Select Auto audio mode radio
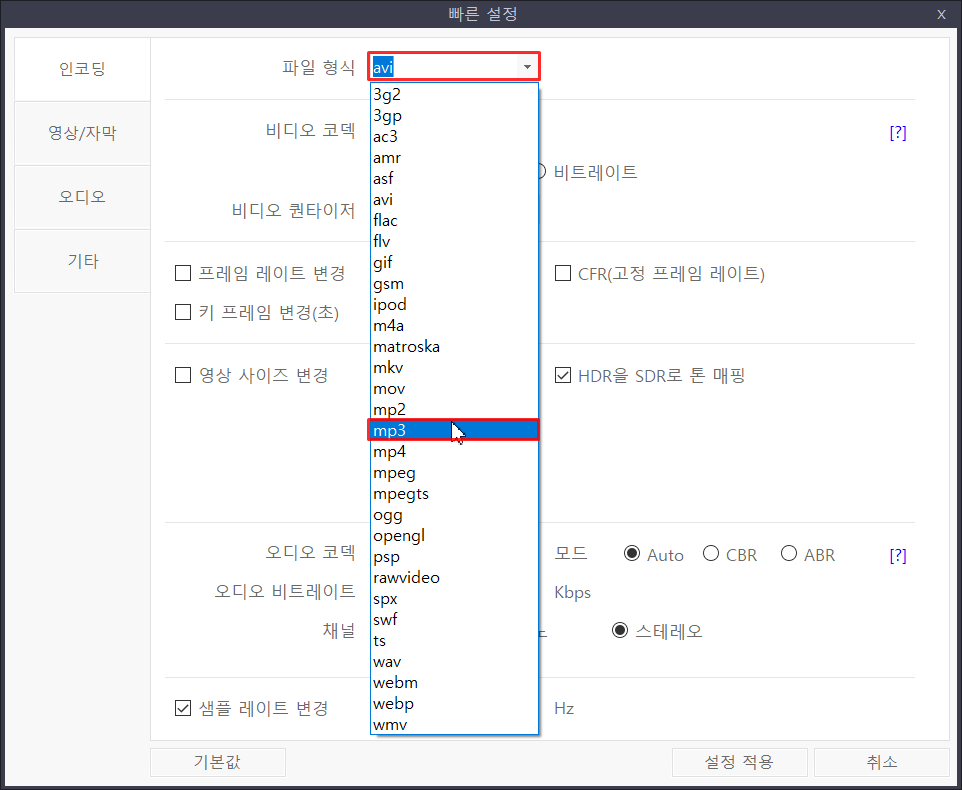Image resolution: width=962 pixels, height=790 pixels. 632,554
